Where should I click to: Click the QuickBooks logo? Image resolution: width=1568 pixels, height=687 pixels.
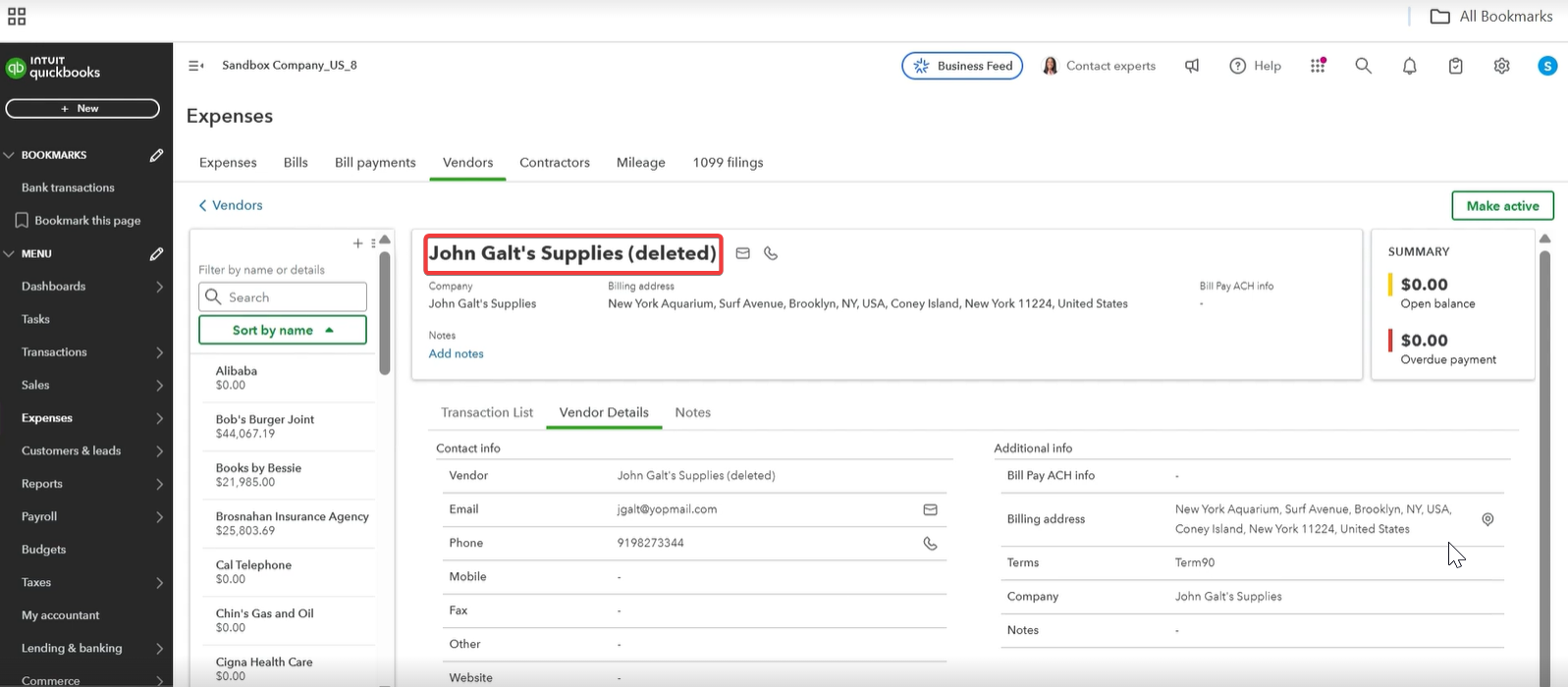(53, 67)
